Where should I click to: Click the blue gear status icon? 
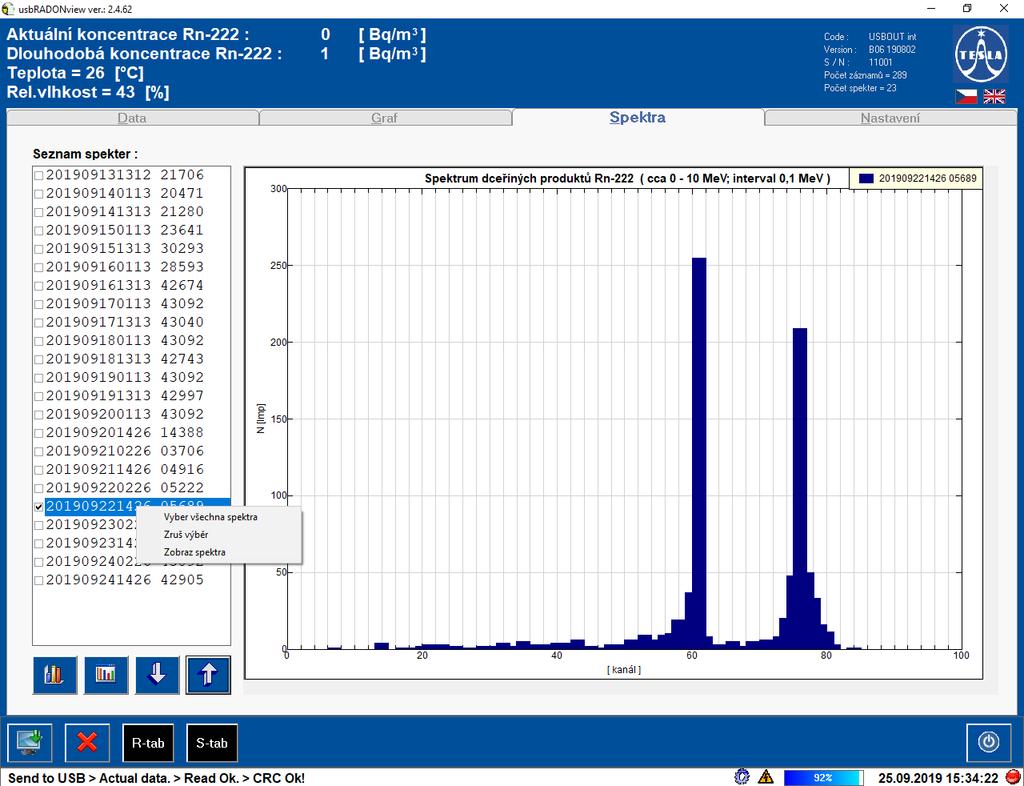tap(742, 777)
